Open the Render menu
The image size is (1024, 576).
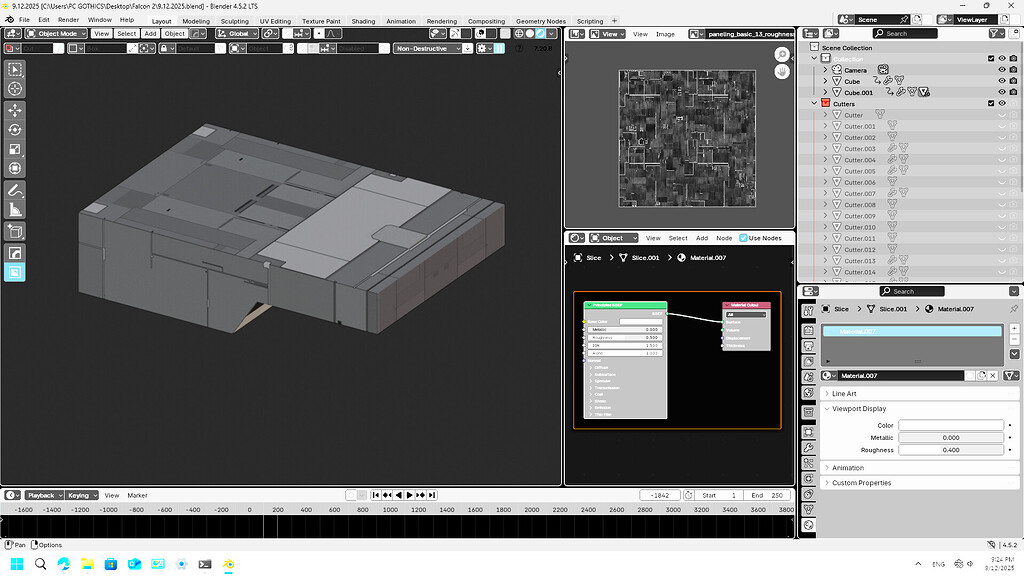pos(69,20)
